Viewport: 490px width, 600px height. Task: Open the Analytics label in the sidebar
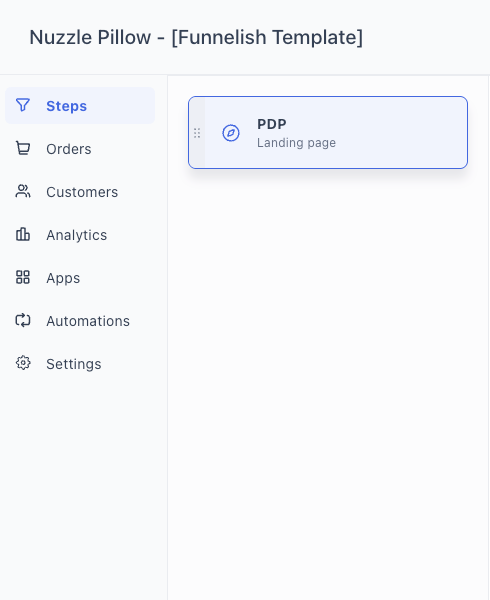click(77, 235)
